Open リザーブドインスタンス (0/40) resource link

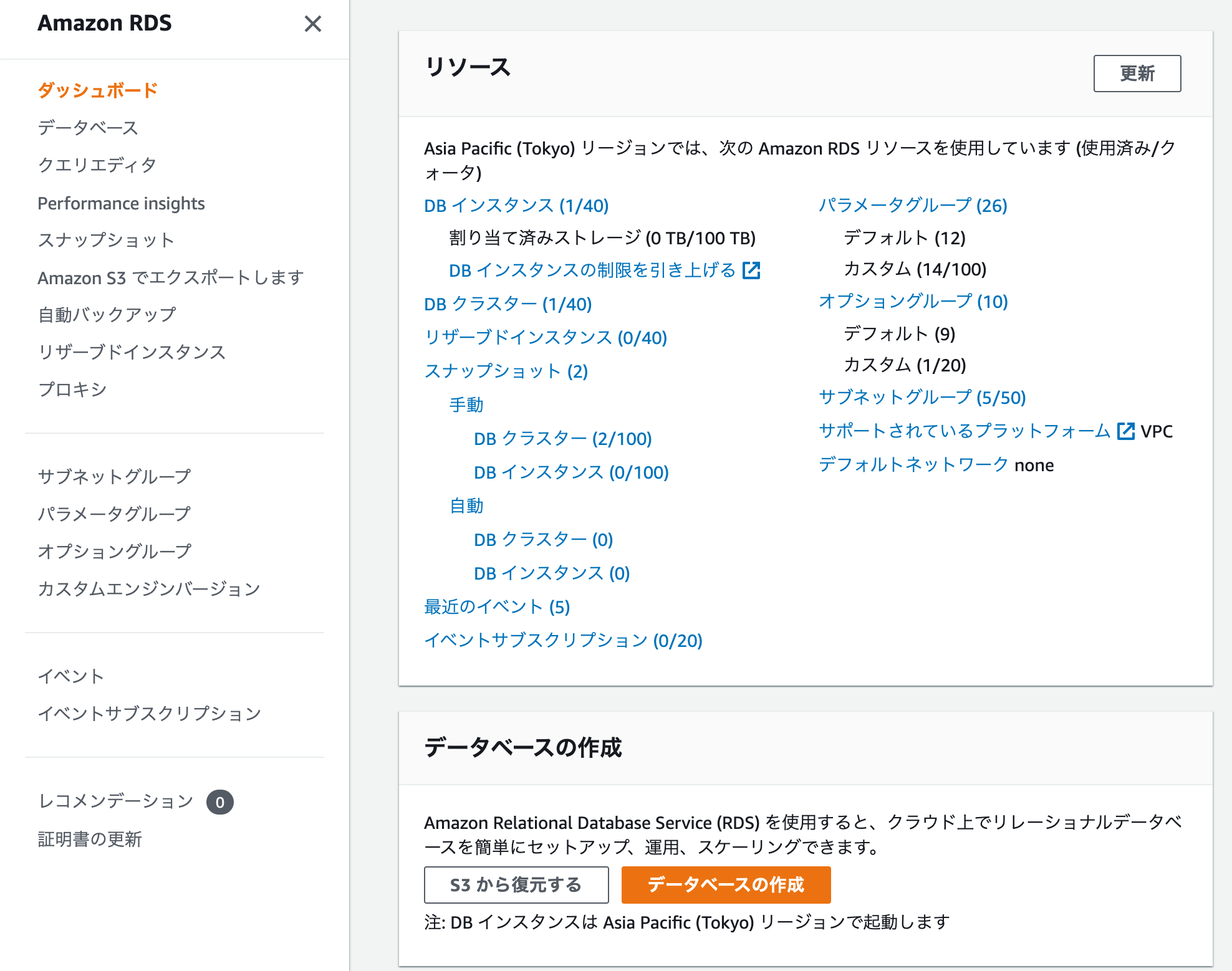pos(546,338)
